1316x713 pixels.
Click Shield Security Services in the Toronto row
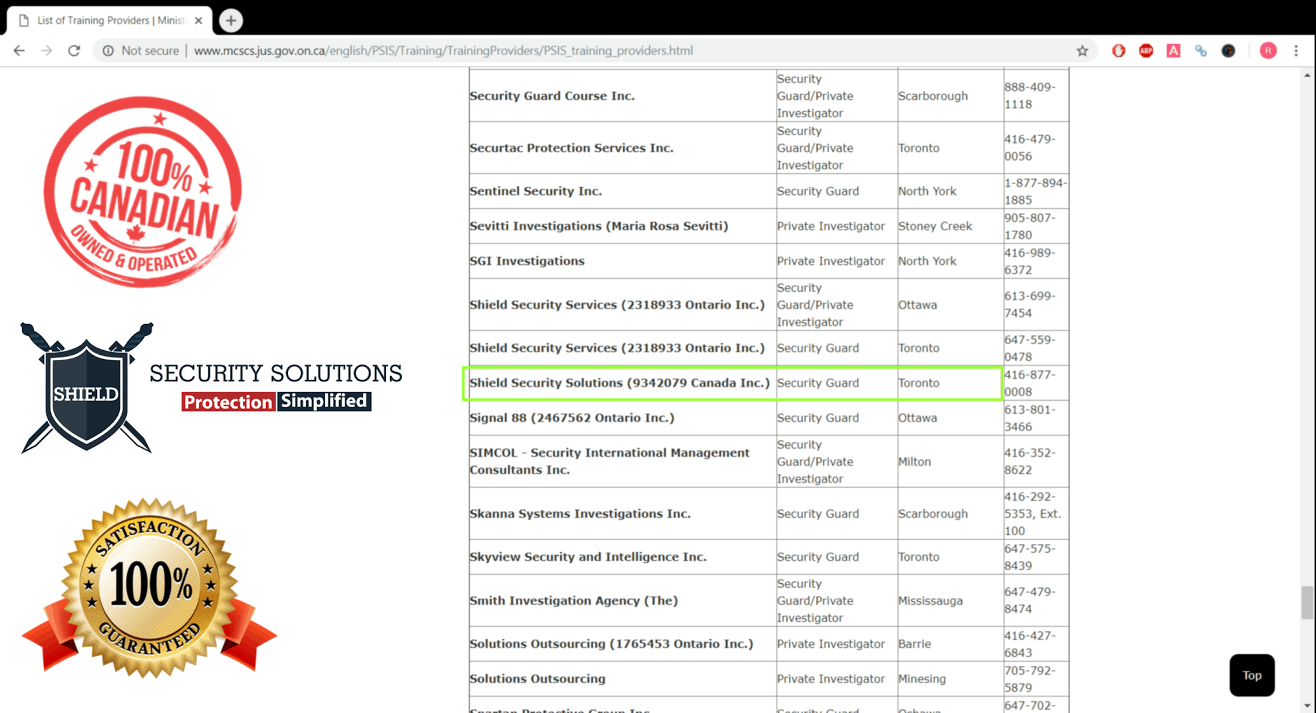coord(617,348)
